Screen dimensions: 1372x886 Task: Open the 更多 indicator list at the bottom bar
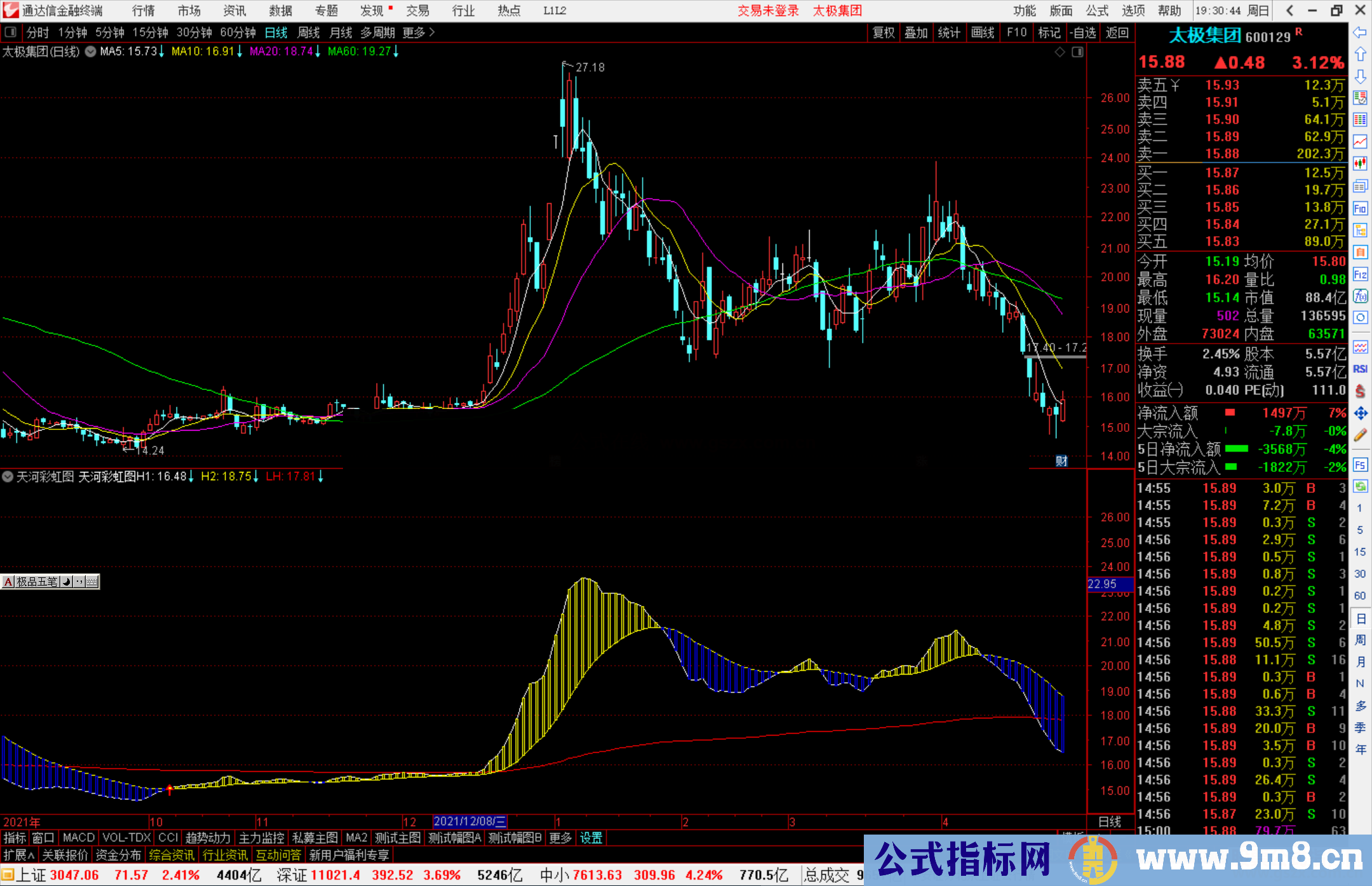pyautogui.click(x=560, y=838)
